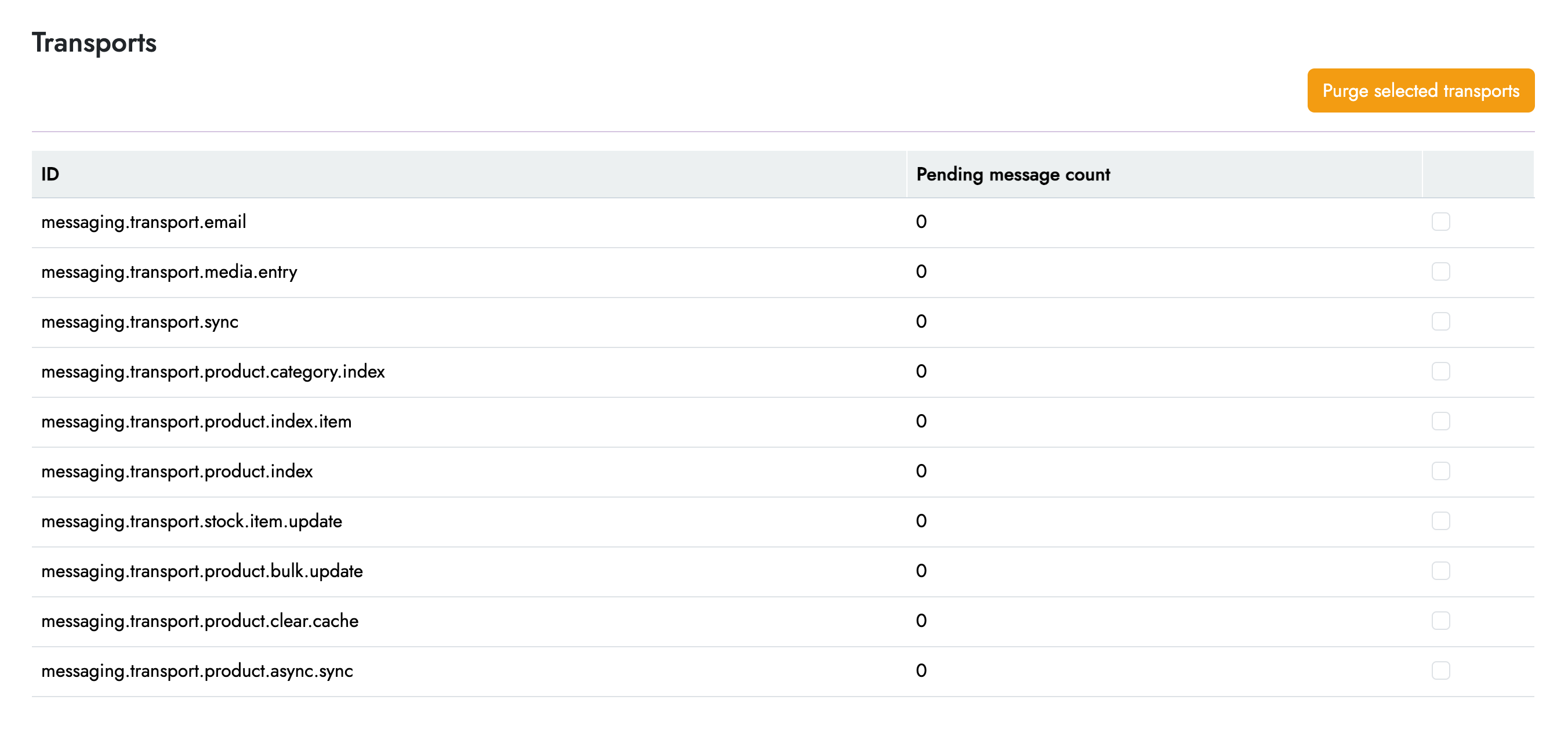Screen dimensions: 1568x754
Task: Click the ID column header
Action: [x=50, y=175]
